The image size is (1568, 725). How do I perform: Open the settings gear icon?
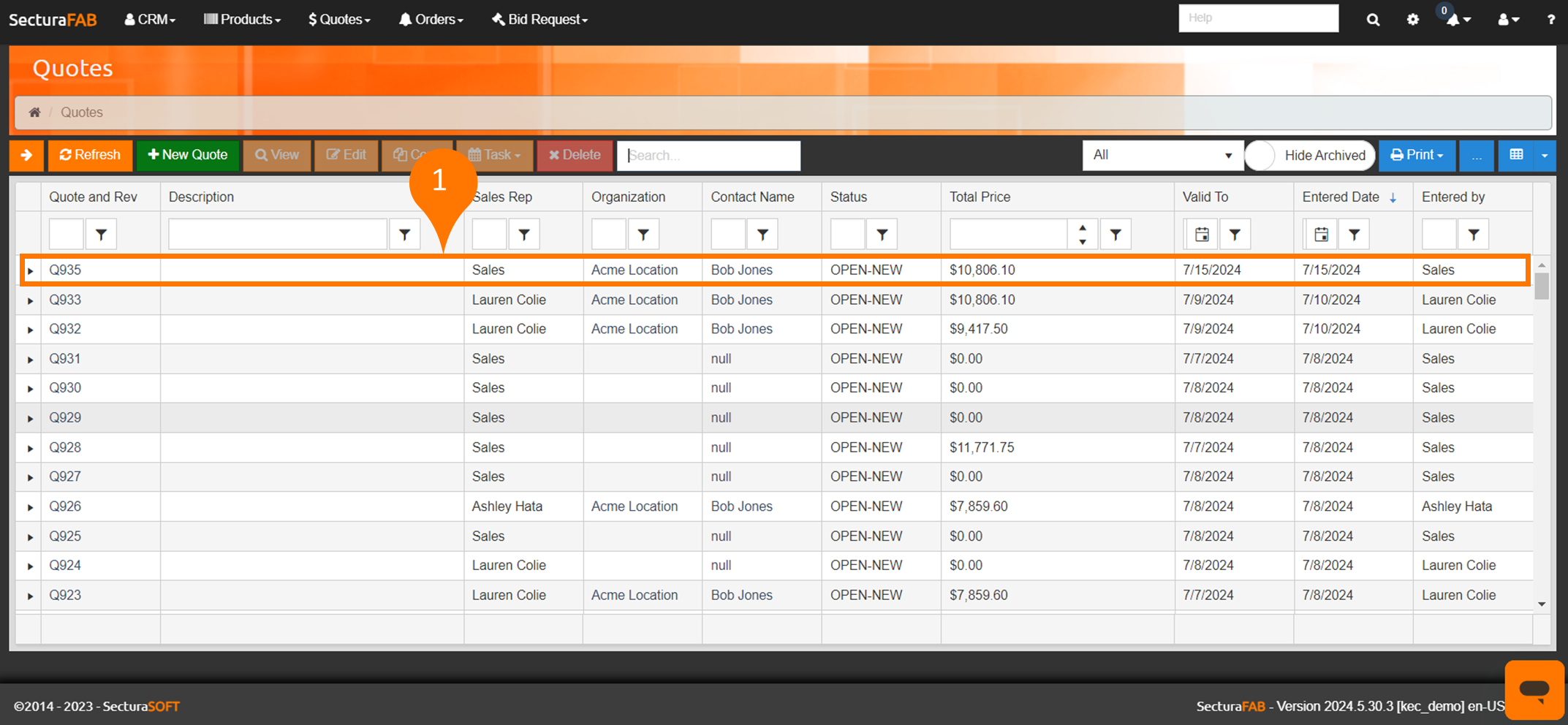[1412, 20]
